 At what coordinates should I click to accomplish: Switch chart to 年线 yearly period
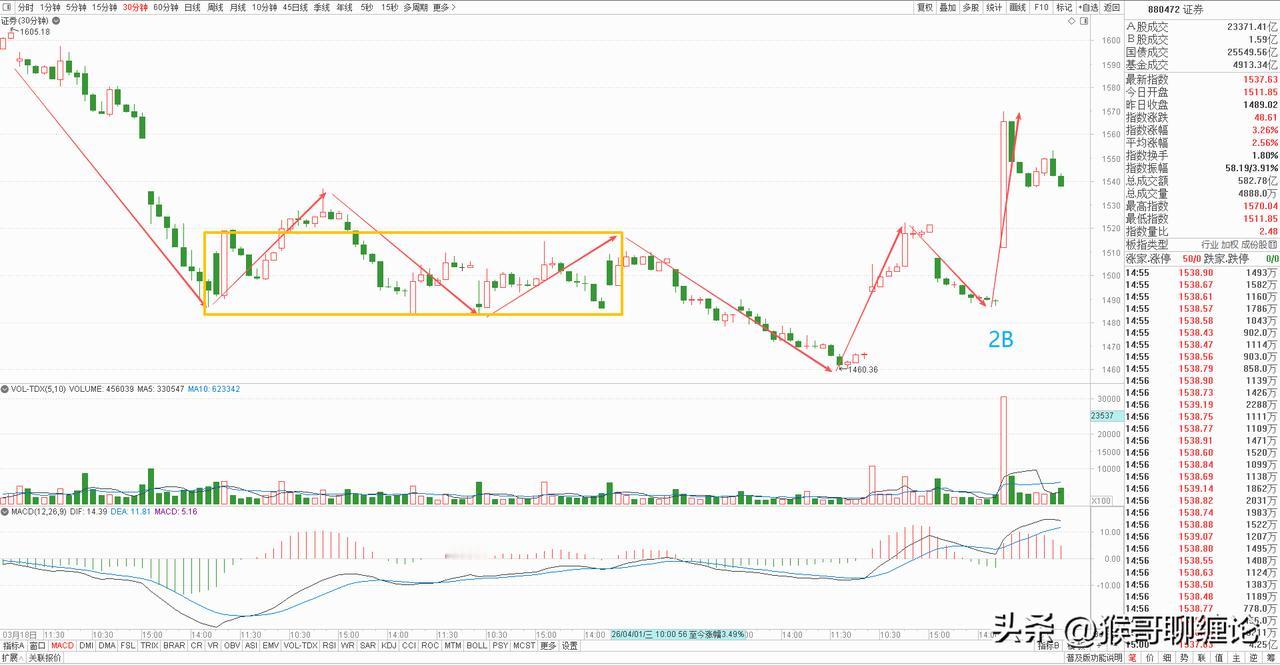coord(344,7)
